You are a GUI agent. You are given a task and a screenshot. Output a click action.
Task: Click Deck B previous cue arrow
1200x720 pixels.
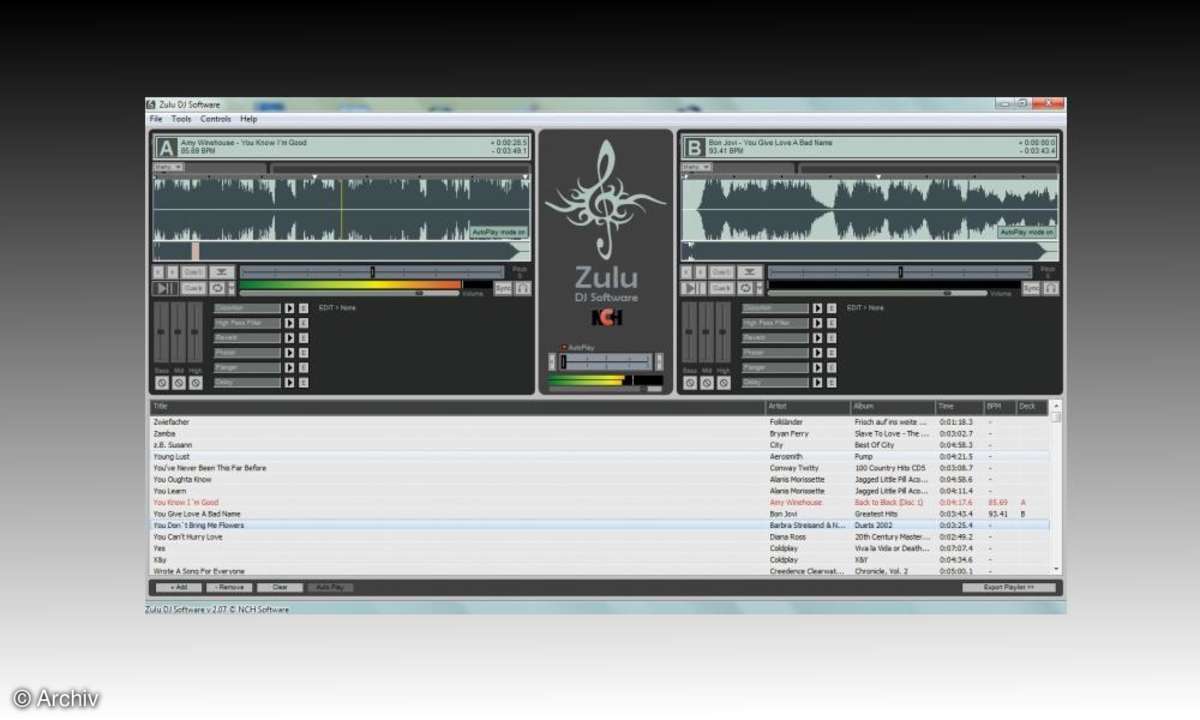tap(686, 272)
